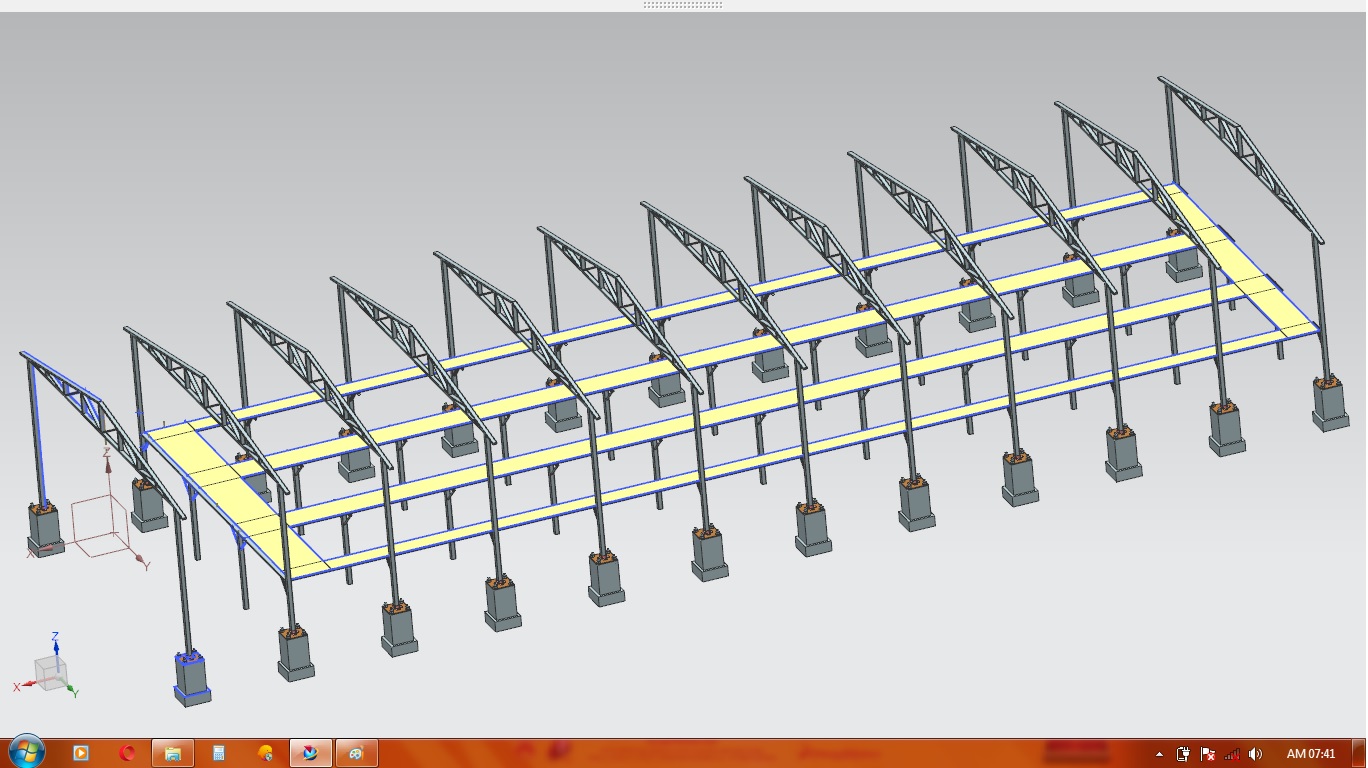
Task: Launch Windows Media Player from the taskbar
Action: tap(81, 753)
